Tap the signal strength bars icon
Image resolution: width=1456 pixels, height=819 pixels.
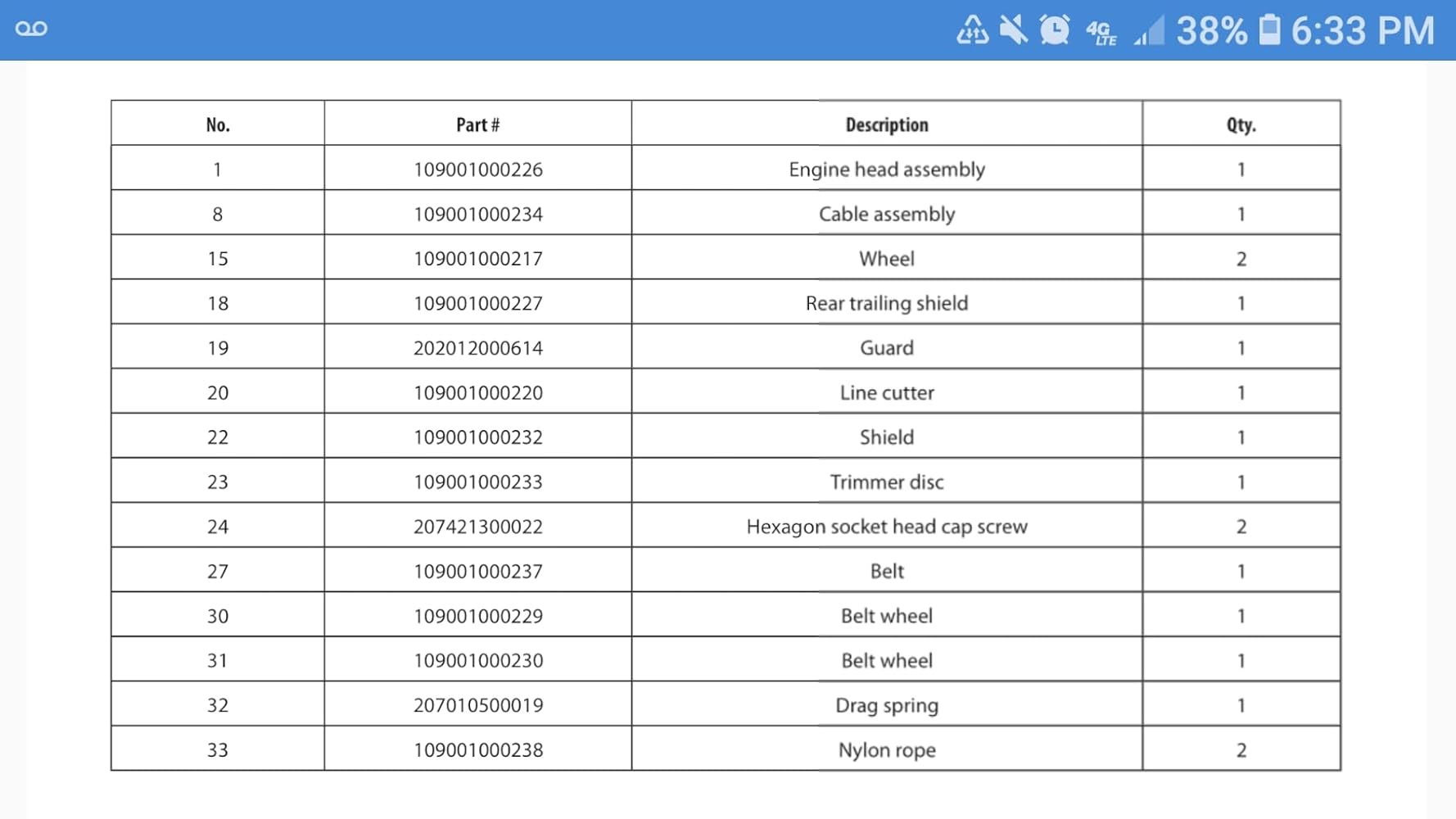click(x=1149, y=31)
